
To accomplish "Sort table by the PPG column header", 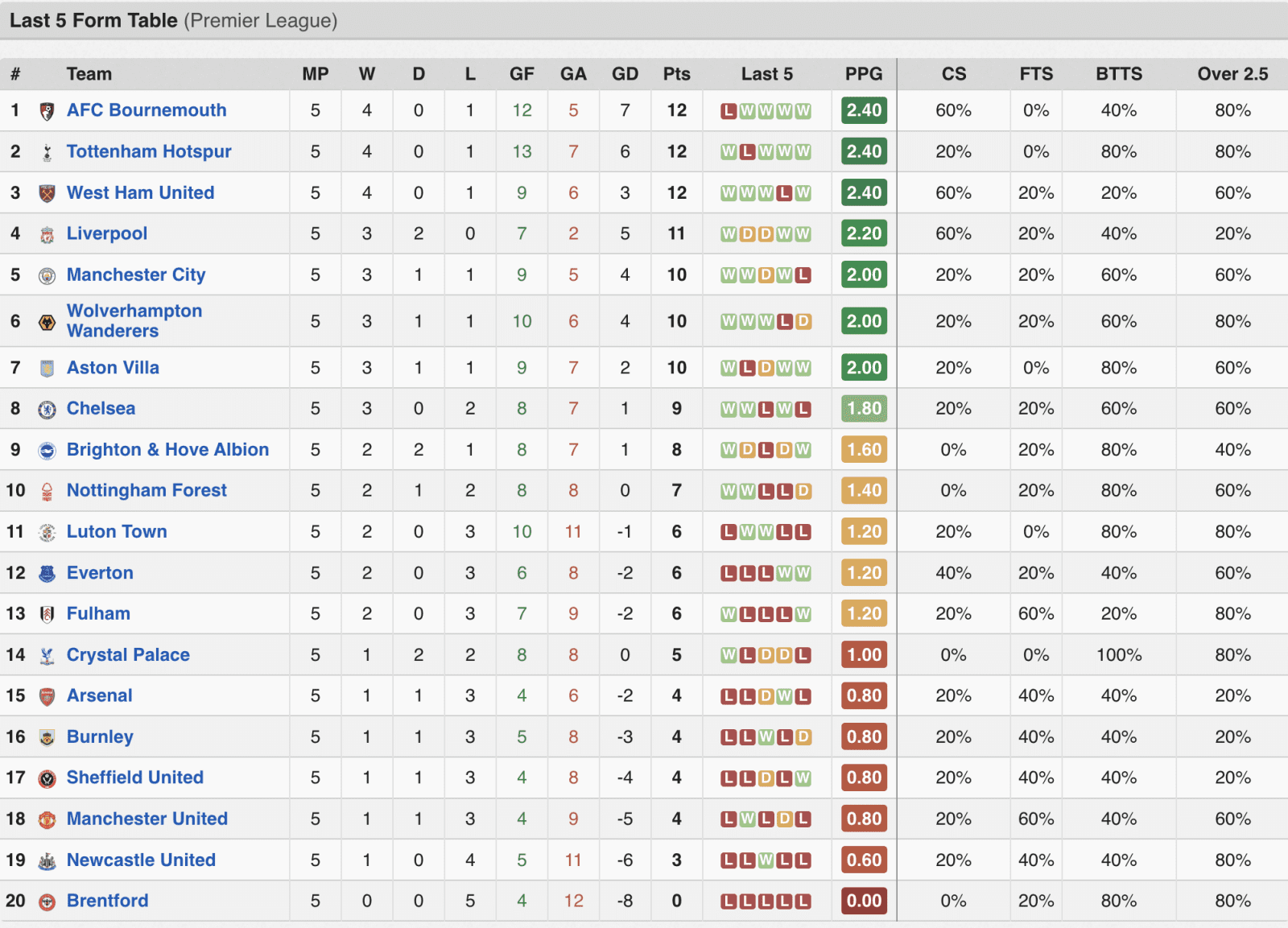I will pyautogui.click(x=864, y=74).
